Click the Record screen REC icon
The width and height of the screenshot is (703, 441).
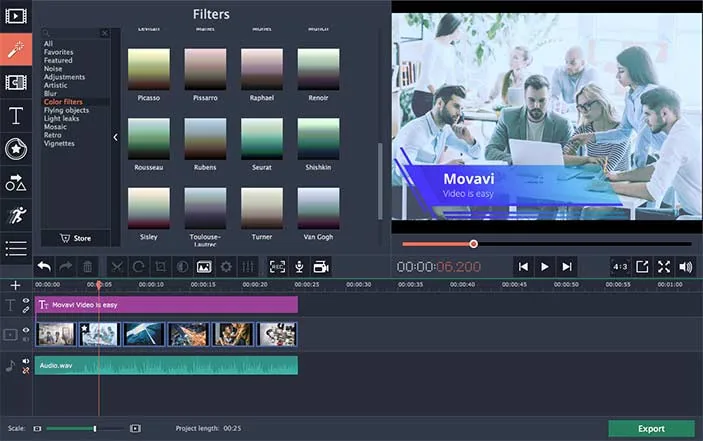pyautogui.click(x=277, y=267)
